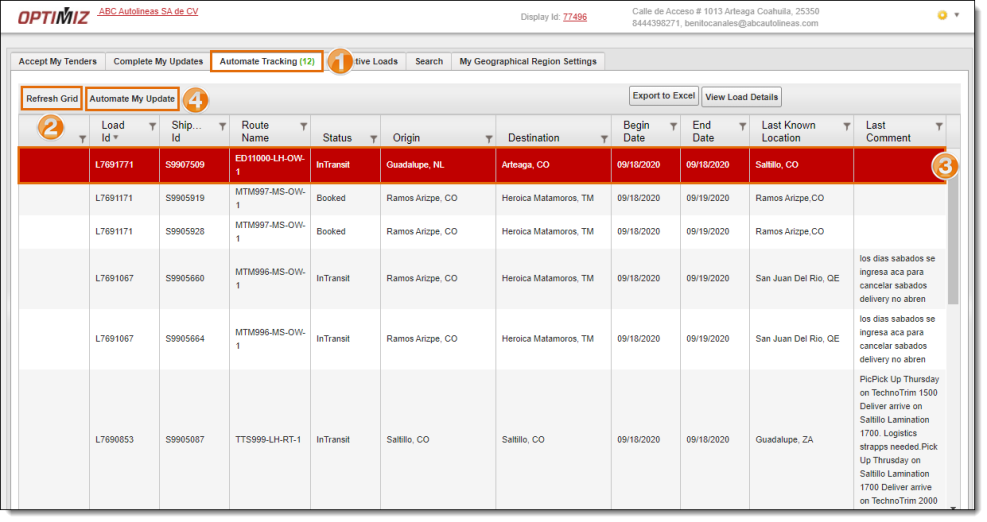This screenshot has width=987, height=522.
Task: Filter the Last Known Location column
Action: 845,126
